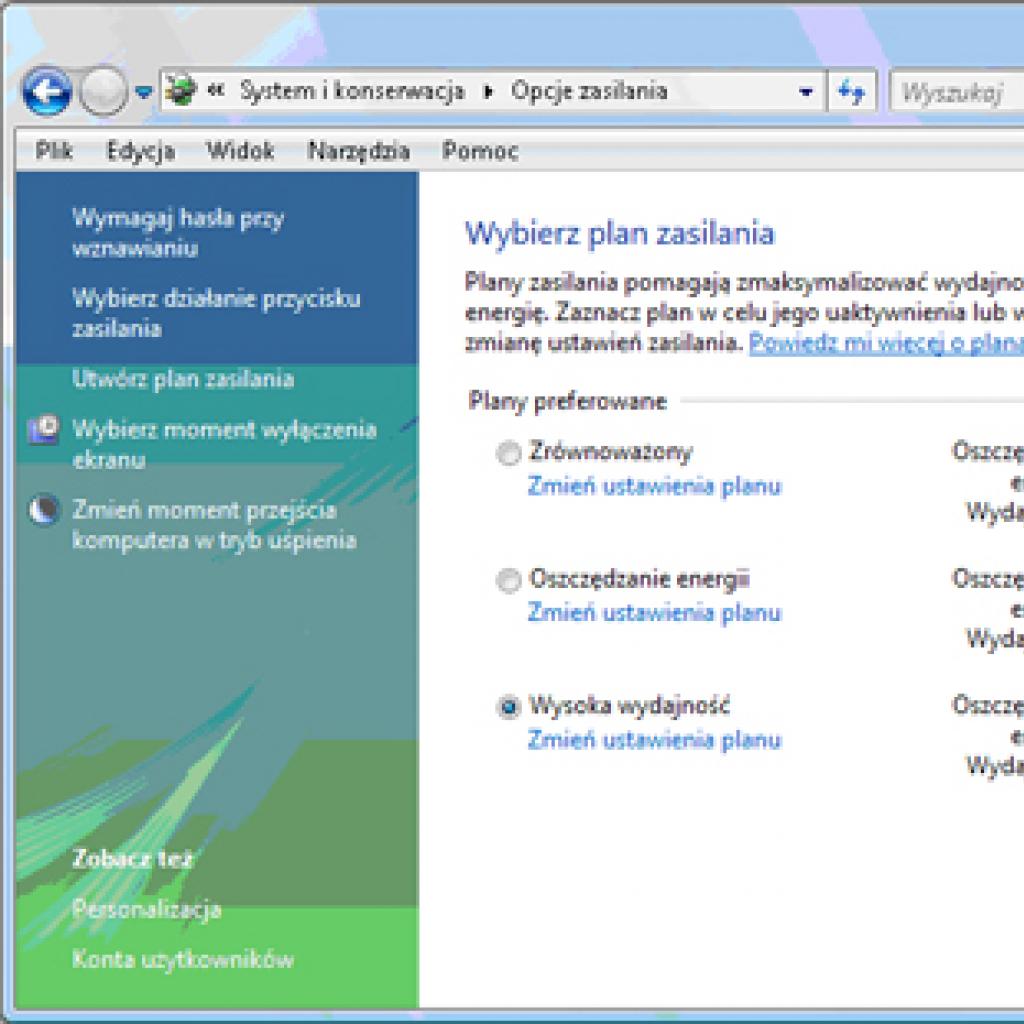
Task: Select the 'Zrównoważony' power plan radio
Action: (x=509, y=453)
